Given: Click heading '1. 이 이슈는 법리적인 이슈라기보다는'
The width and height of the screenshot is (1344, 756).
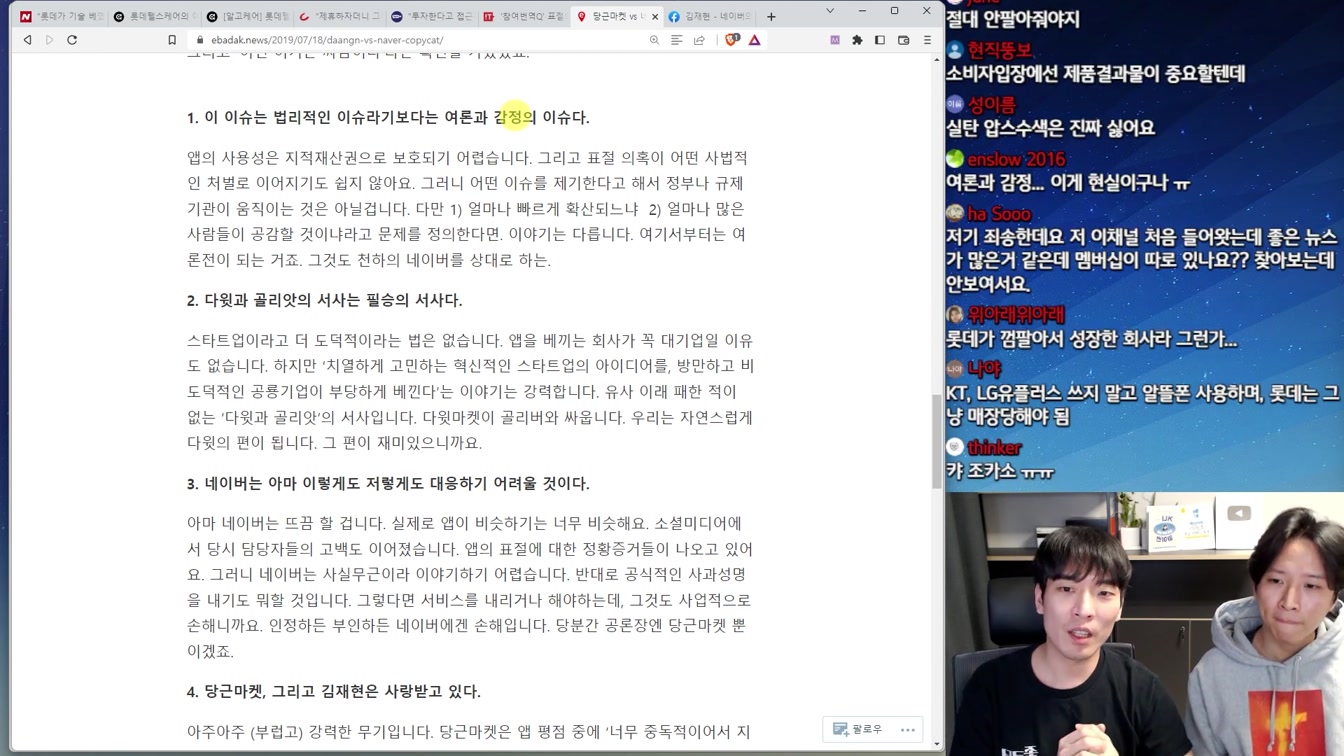Looking at the screenshot, I should click(x=388, y=117).
